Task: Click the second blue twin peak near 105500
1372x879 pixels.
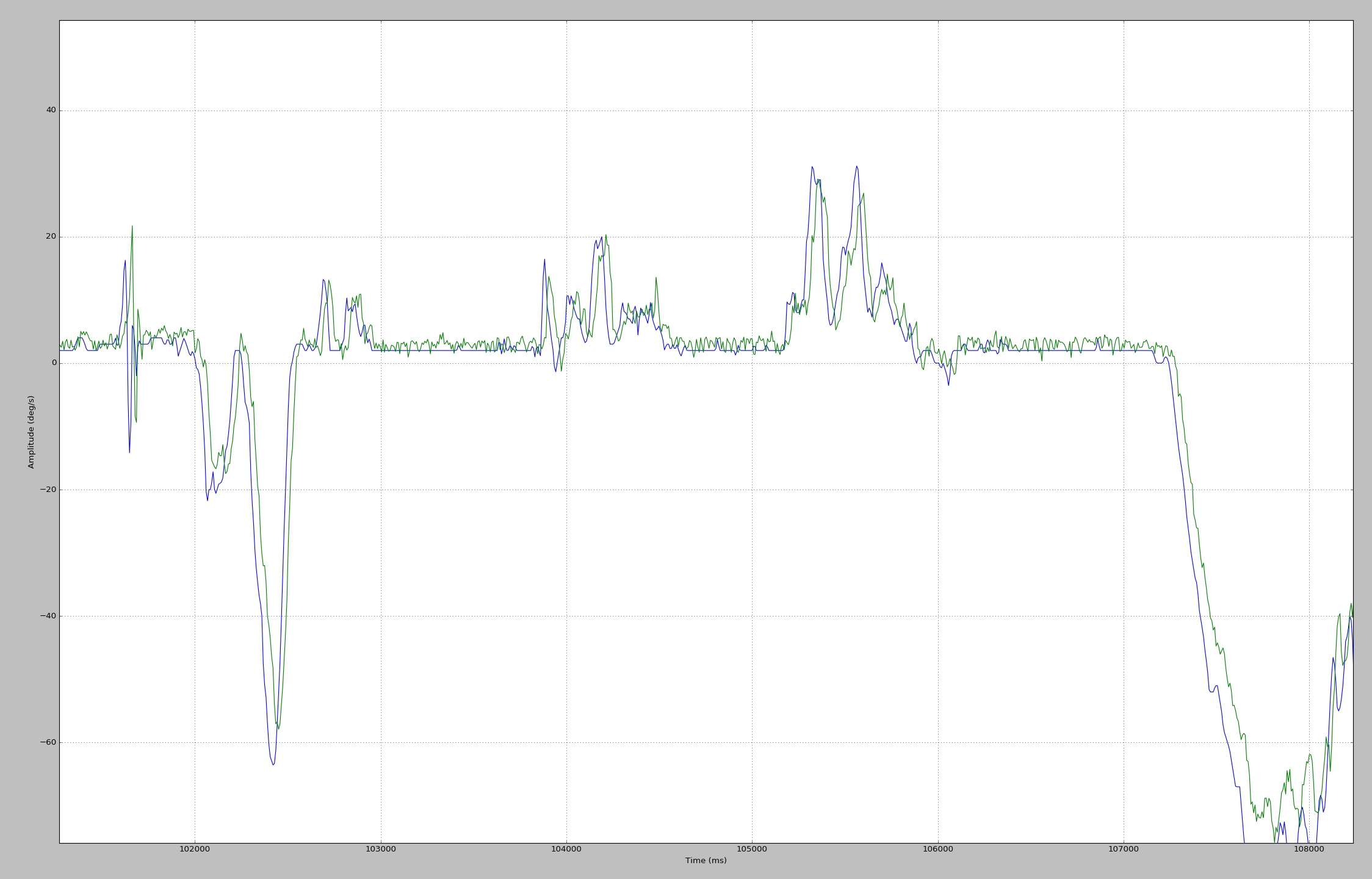Action: pyautogui.click(x=856, y=166)
